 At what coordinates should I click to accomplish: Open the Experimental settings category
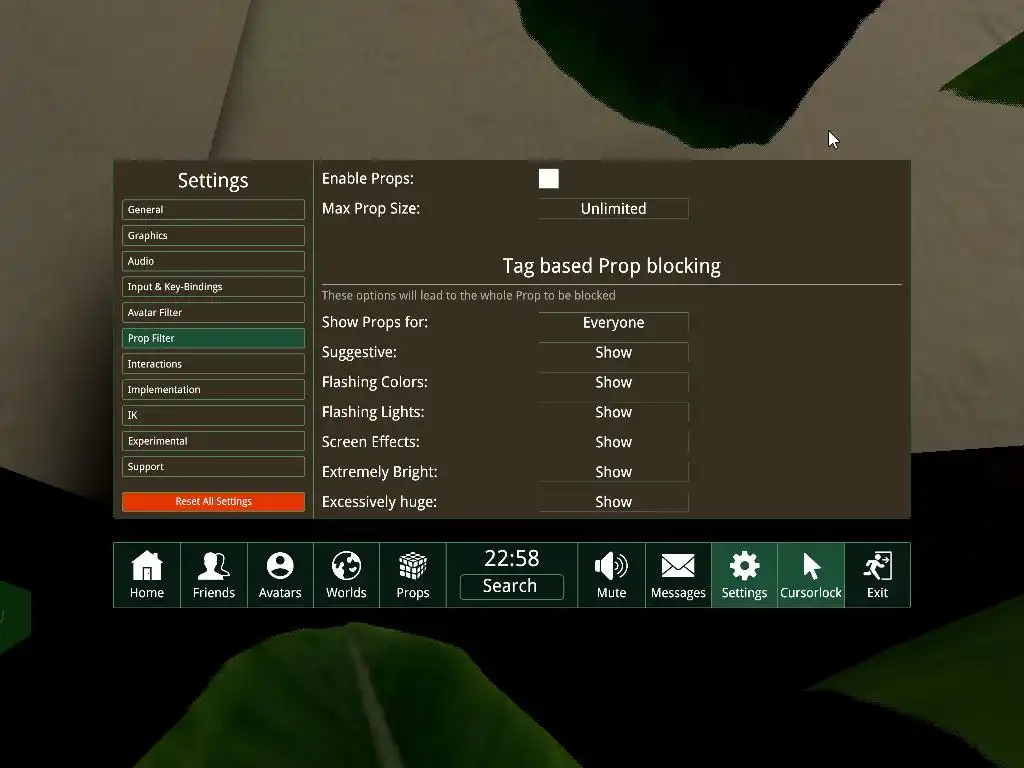(213, 441)
